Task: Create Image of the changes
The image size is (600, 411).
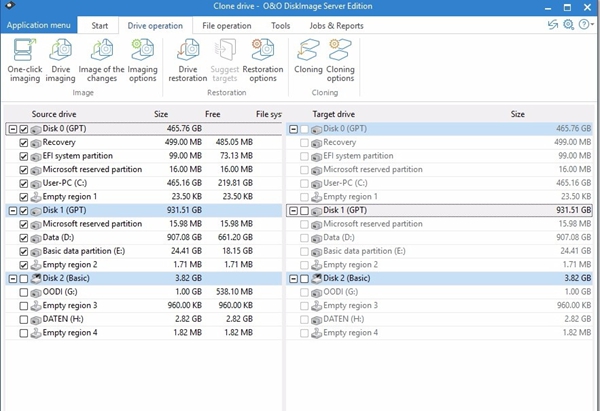Action: tap(101, 60)
